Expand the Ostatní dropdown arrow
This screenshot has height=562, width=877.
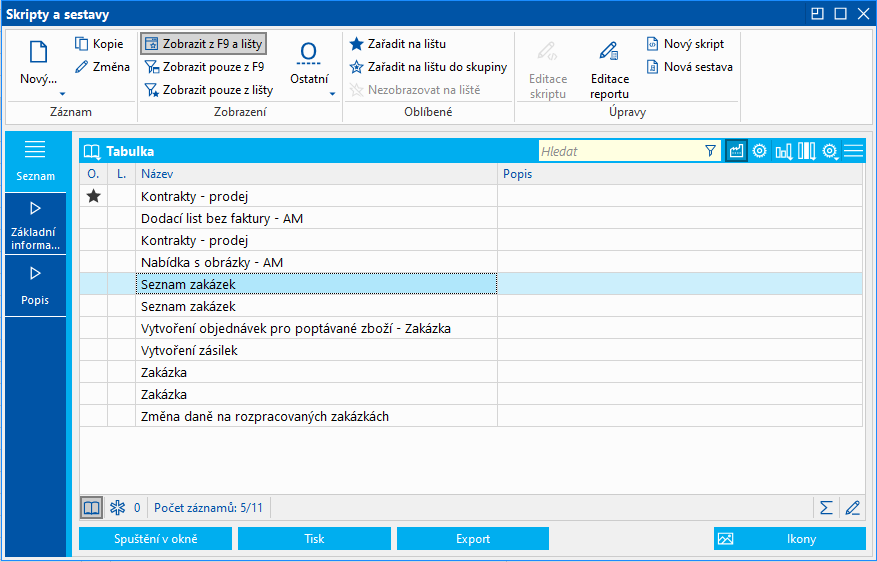(332, 94)
